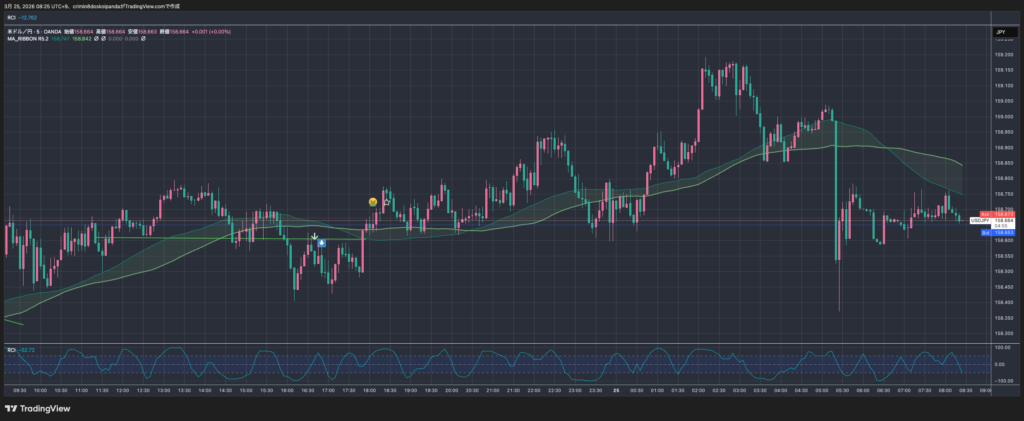Expand the top RCI indicator legend
The image size is (1024, 421).
coord(12,18)
